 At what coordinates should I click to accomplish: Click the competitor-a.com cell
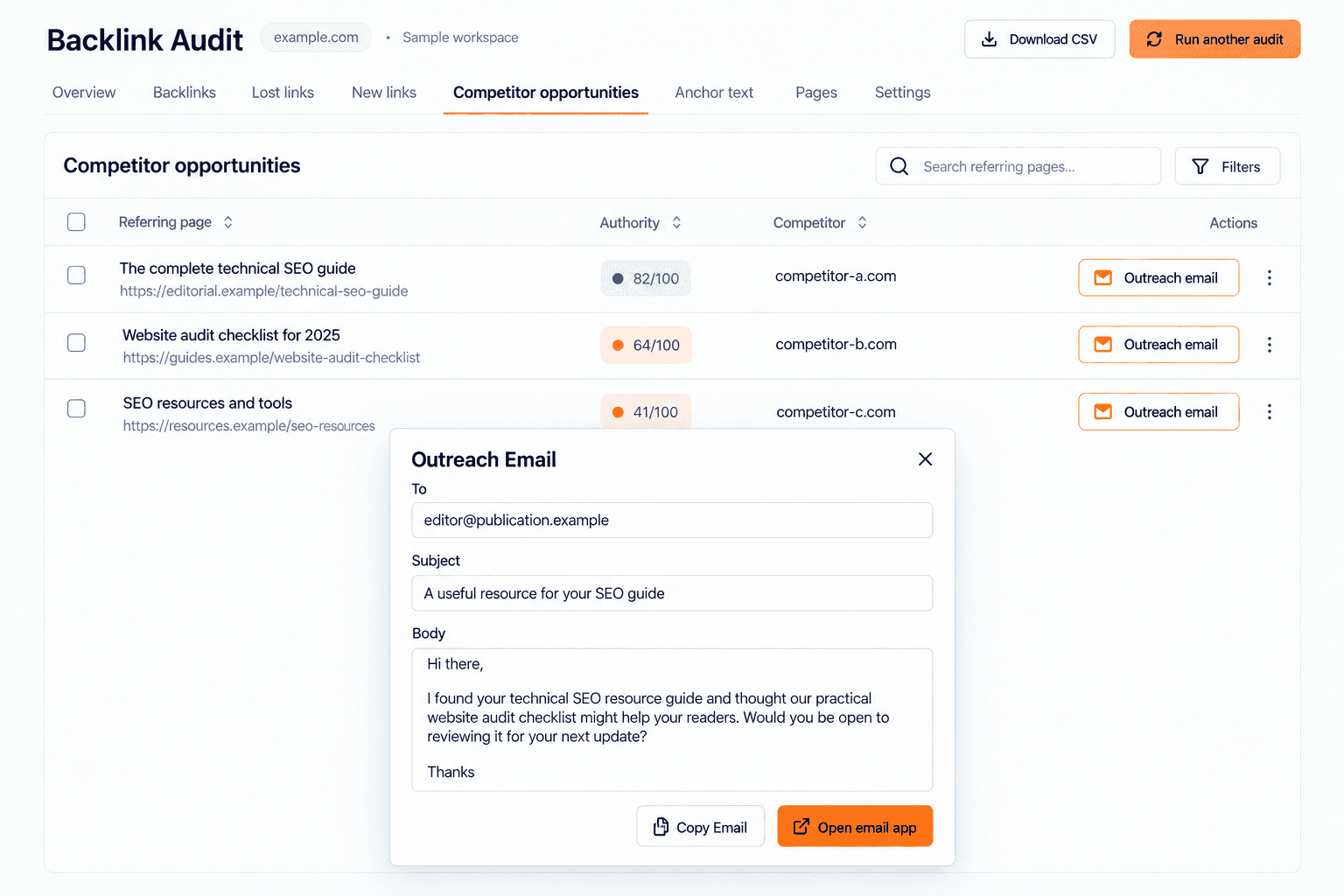[x=836, y=276]
